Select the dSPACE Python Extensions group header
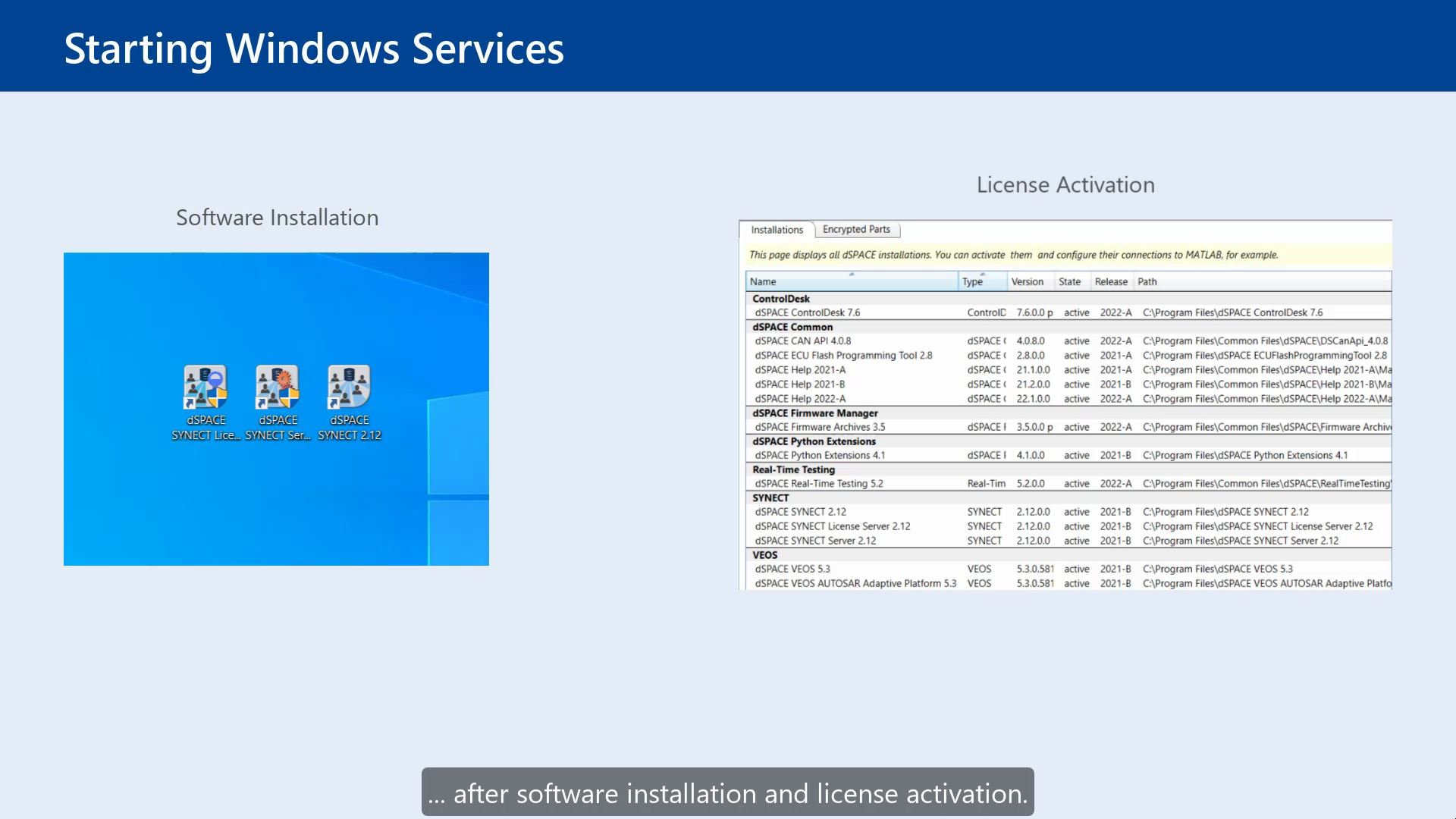The image size is (1456, 819). click(1068, 441)
